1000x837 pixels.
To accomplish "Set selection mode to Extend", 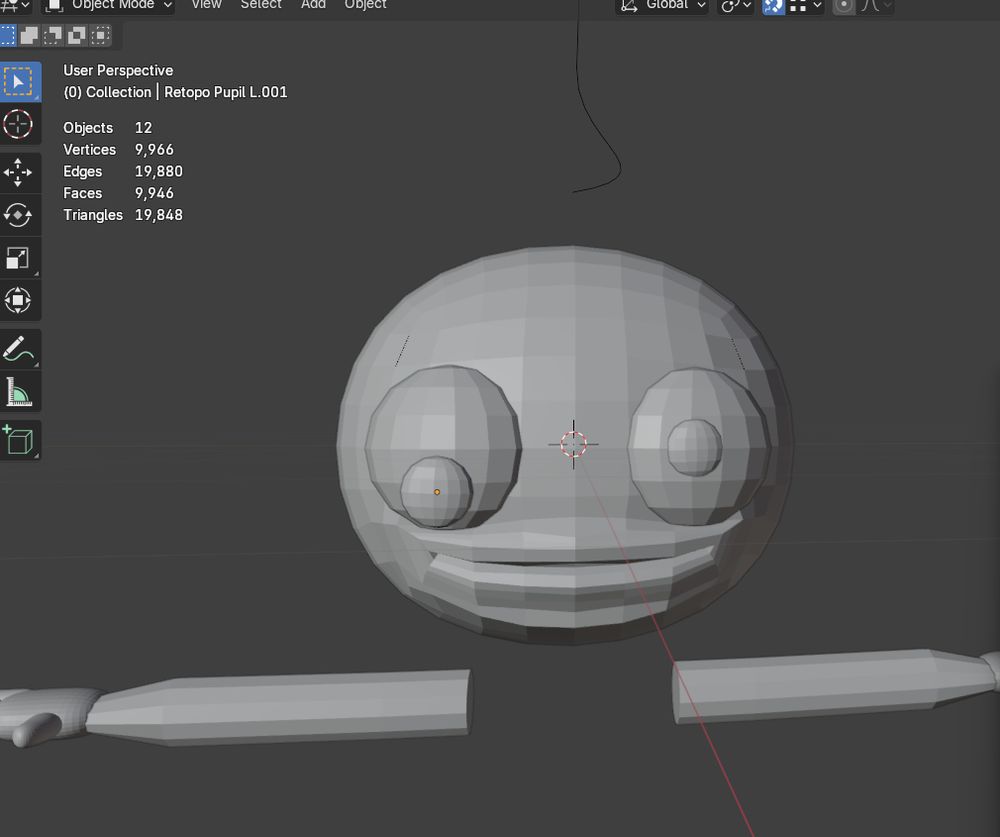I will pyautogui.click(x=30, y=36).
